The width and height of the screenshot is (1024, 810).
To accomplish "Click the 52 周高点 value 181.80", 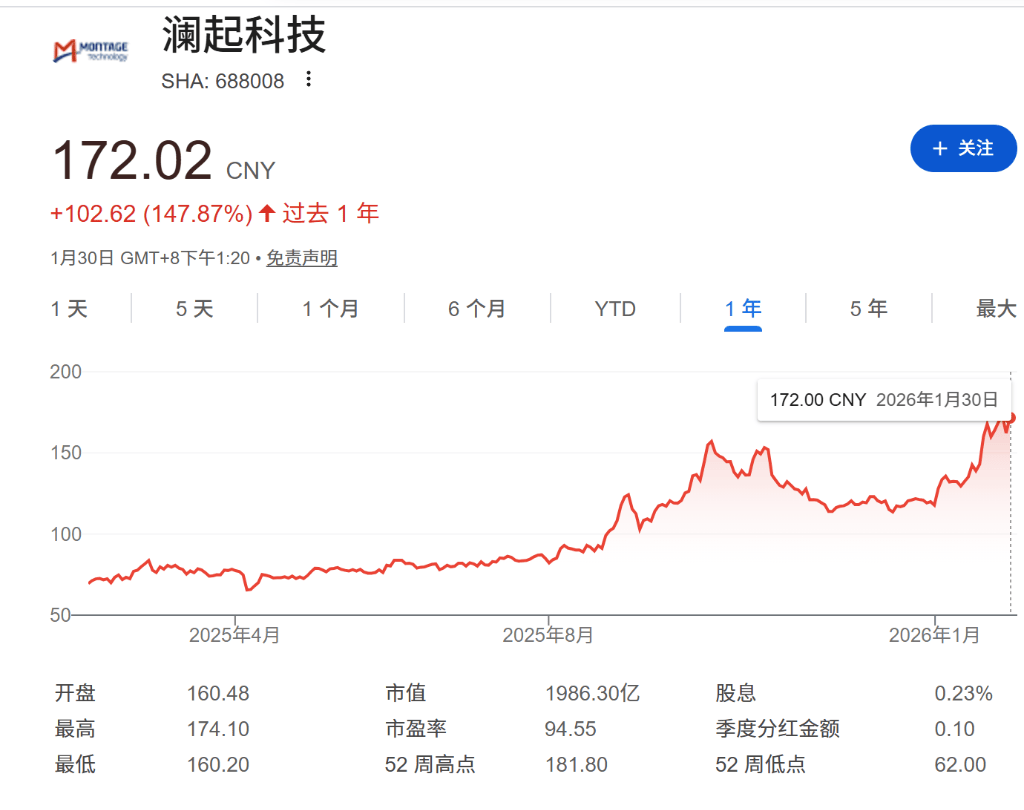I will click(576, 765).
